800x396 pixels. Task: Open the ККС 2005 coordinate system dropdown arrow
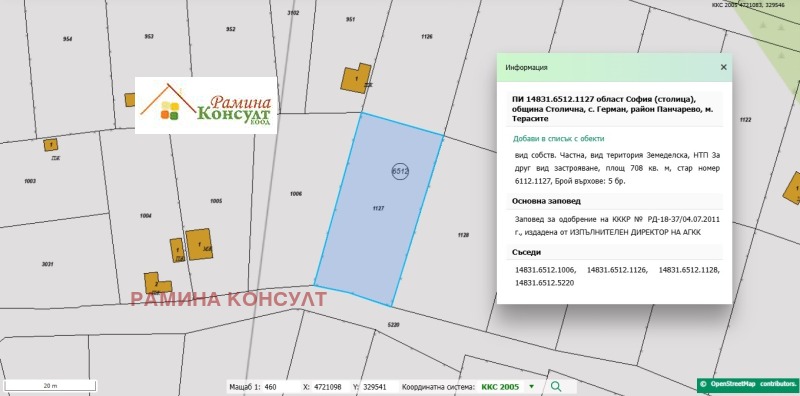(x=532, y=387)
